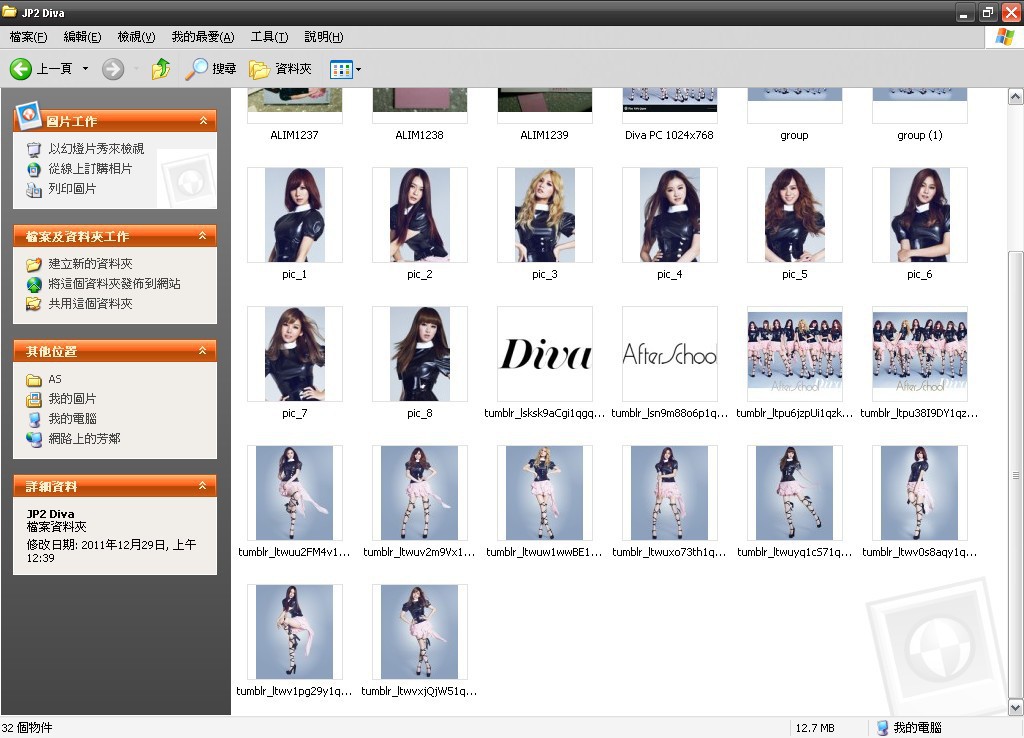Open the Back button history dropdown arrow

85,69
